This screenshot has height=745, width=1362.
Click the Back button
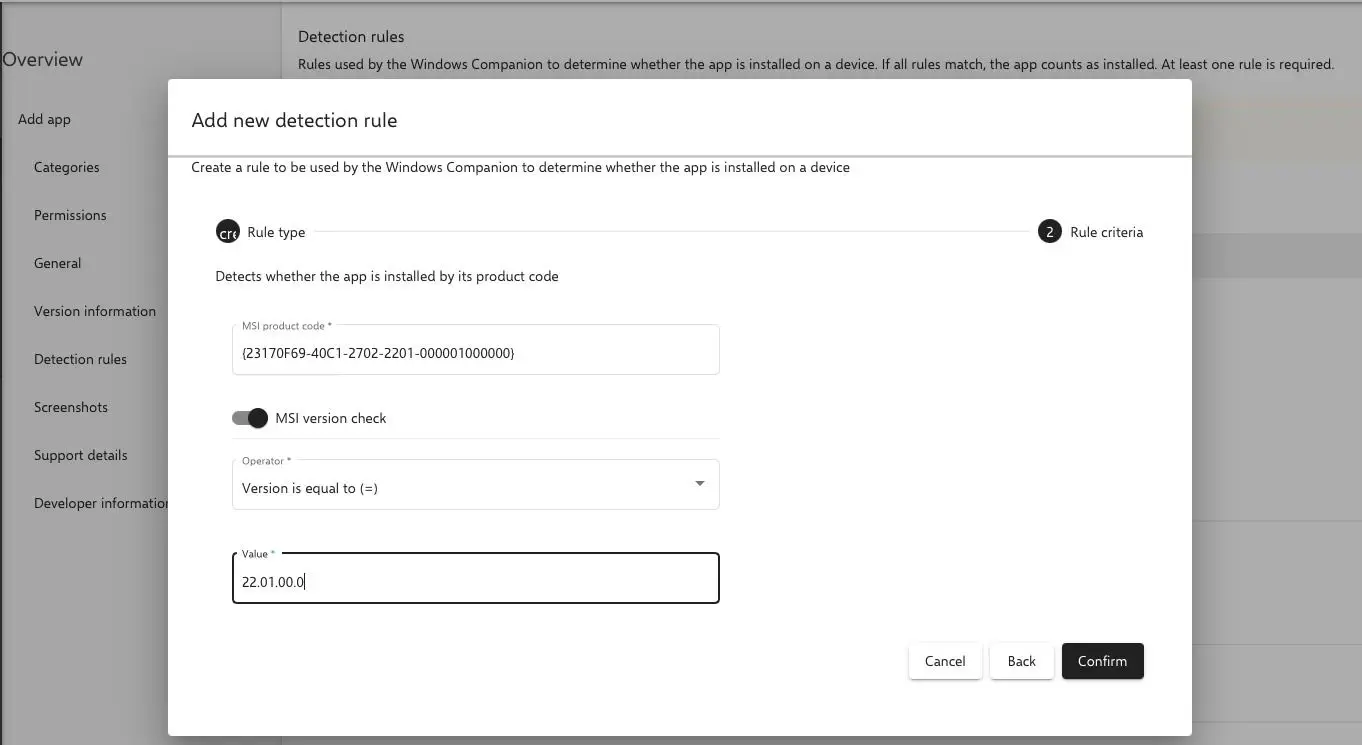[x=1021, y=661]
